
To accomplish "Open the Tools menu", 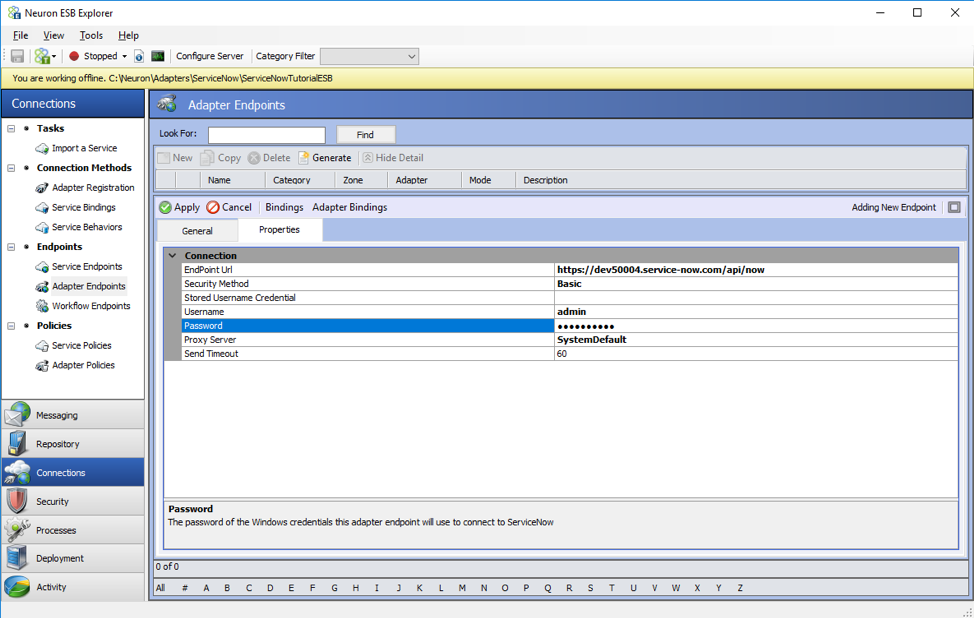I will point(91,35).
